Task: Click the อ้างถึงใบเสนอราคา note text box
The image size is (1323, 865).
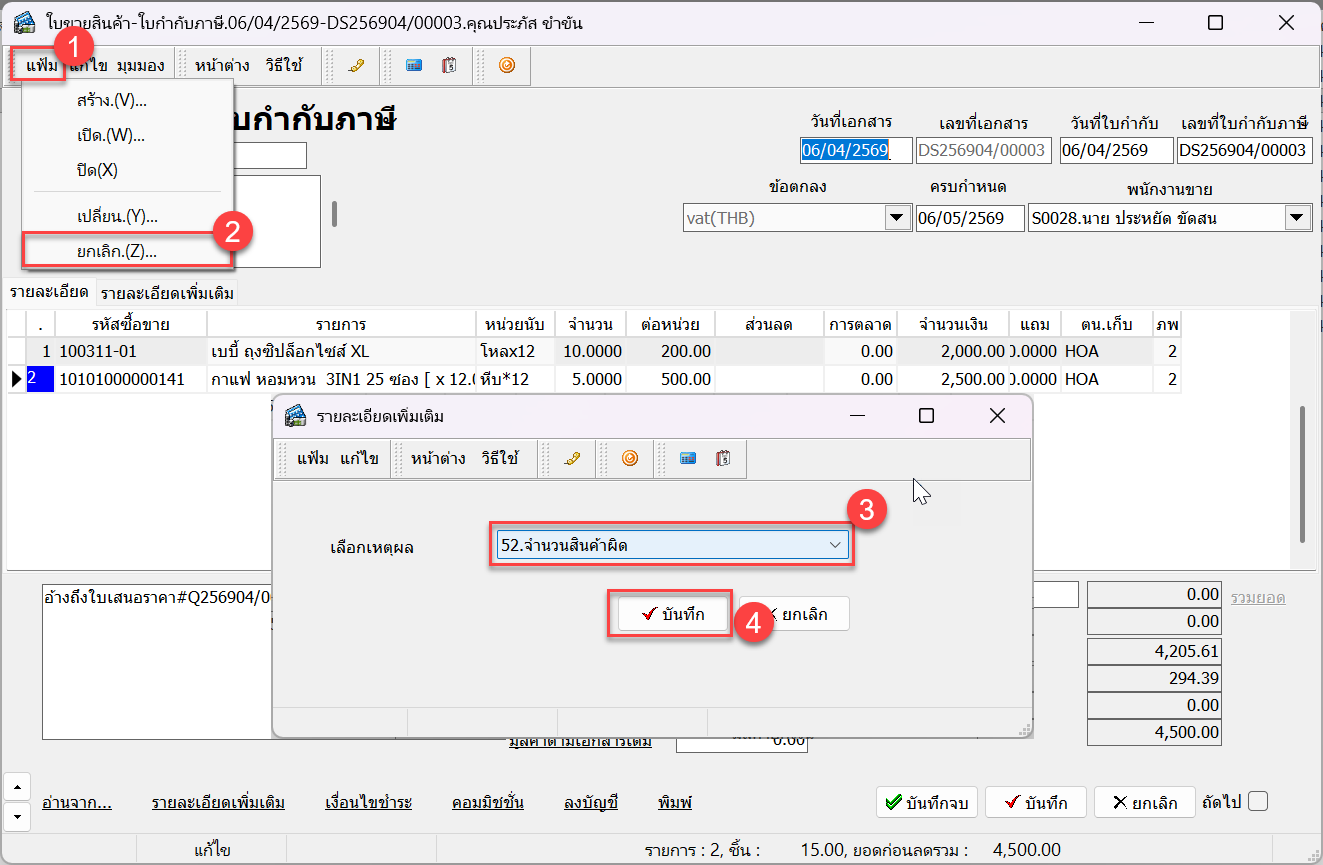Action: 157,662
